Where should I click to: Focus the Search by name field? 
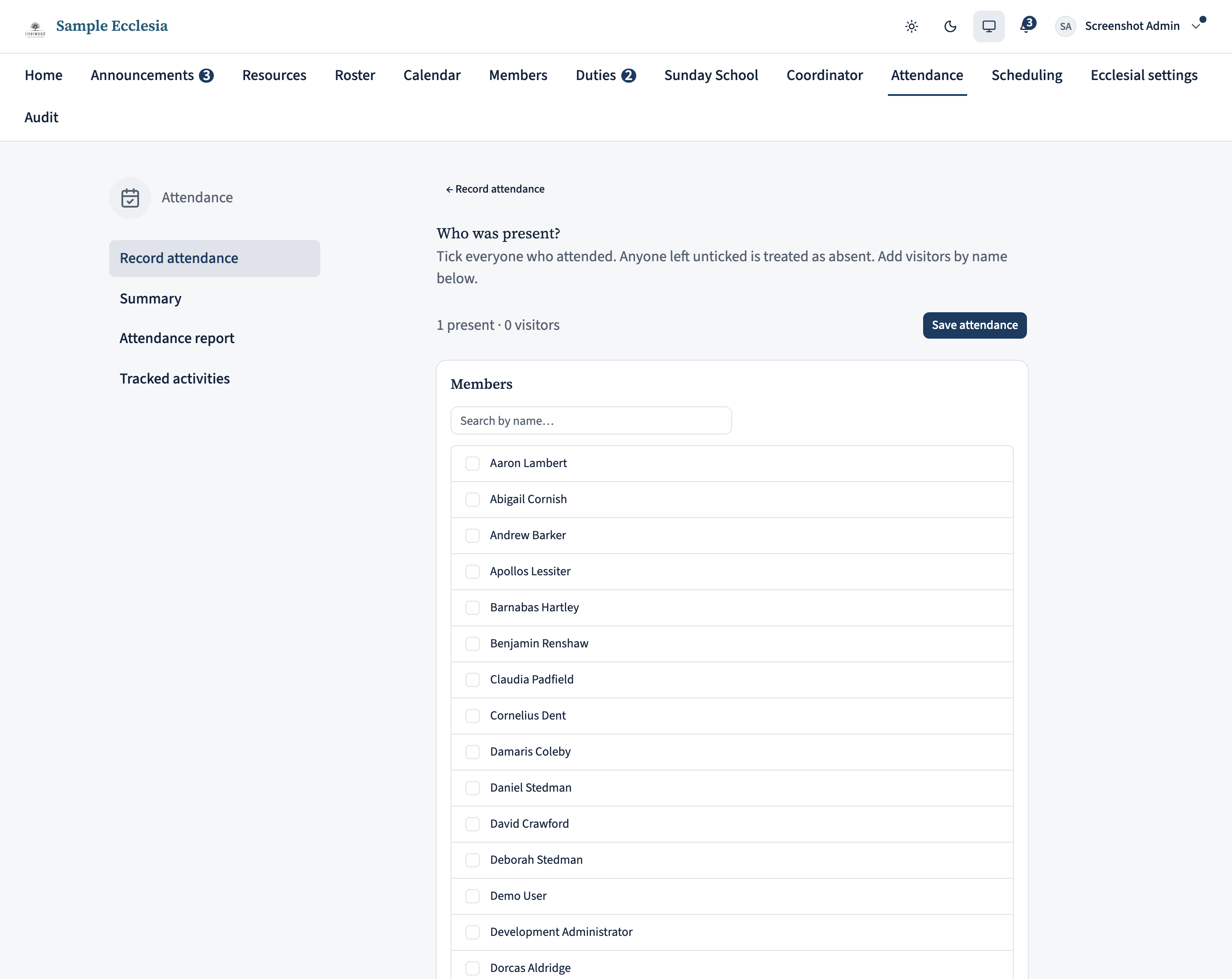pos(591,420)
